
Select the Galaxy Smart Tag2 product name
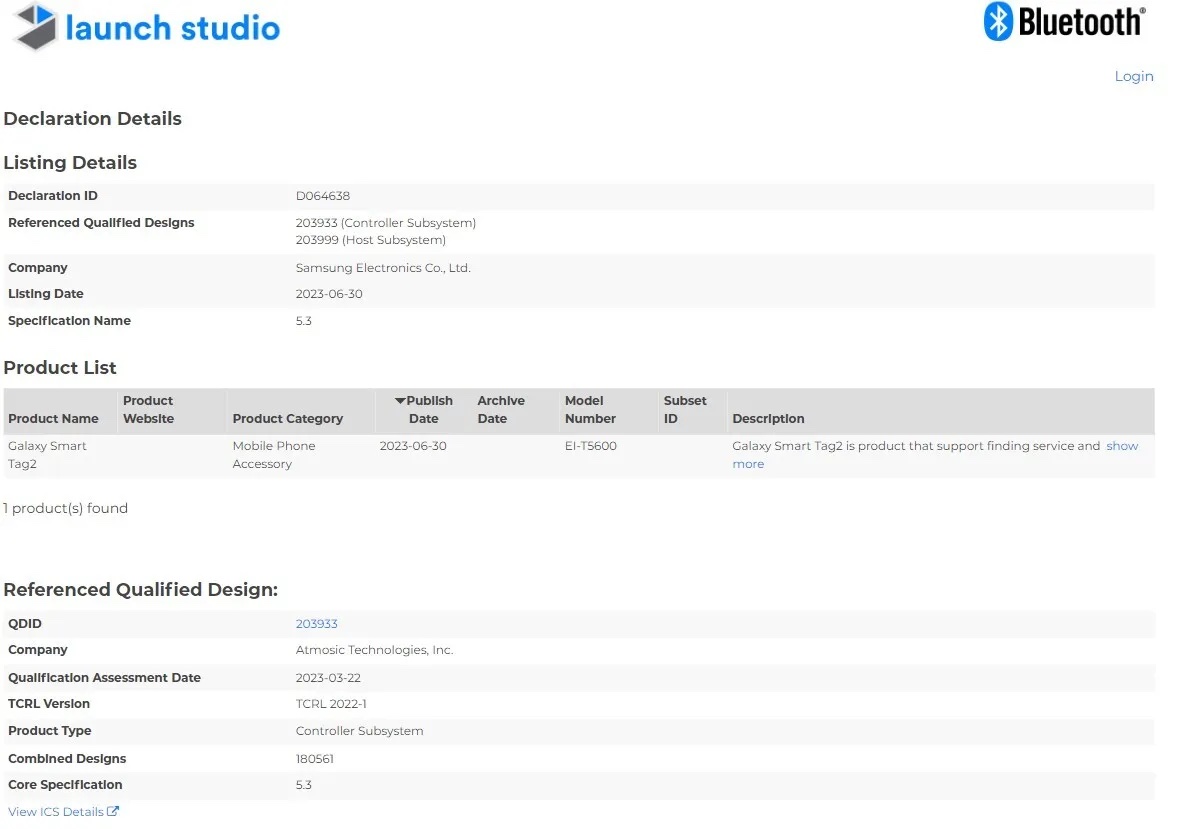[47, 455]
